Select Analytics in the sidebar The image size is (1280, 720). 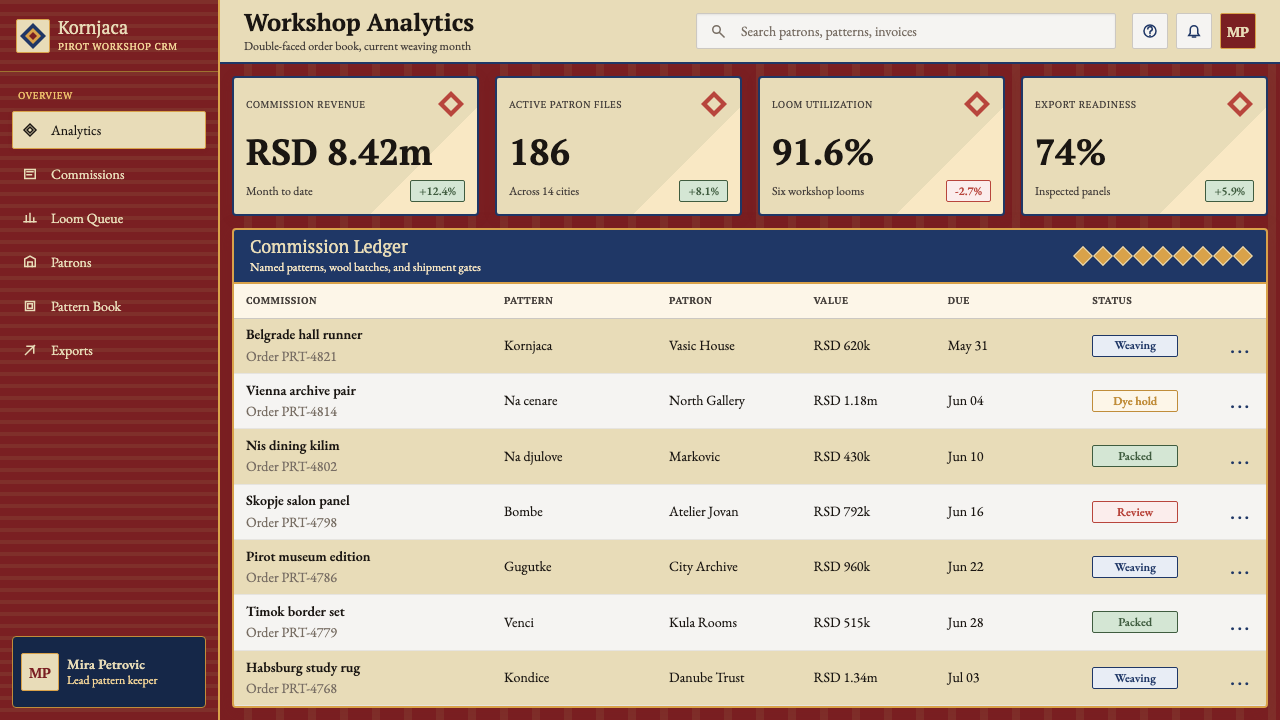(x=109, y=130)
